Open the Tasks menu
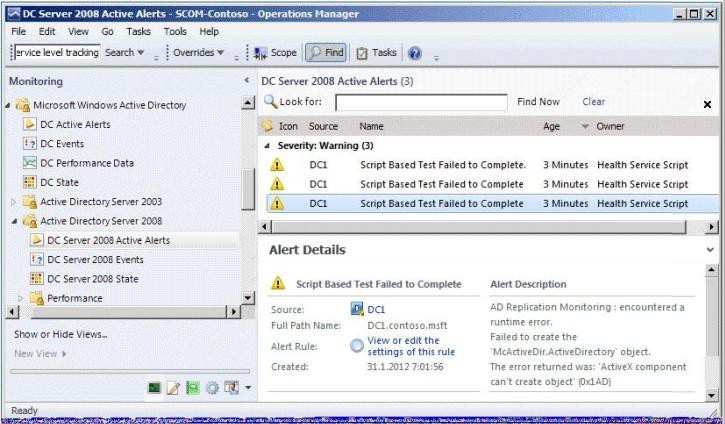This screenshot has height=424, width=725. (x=138, y=31)
